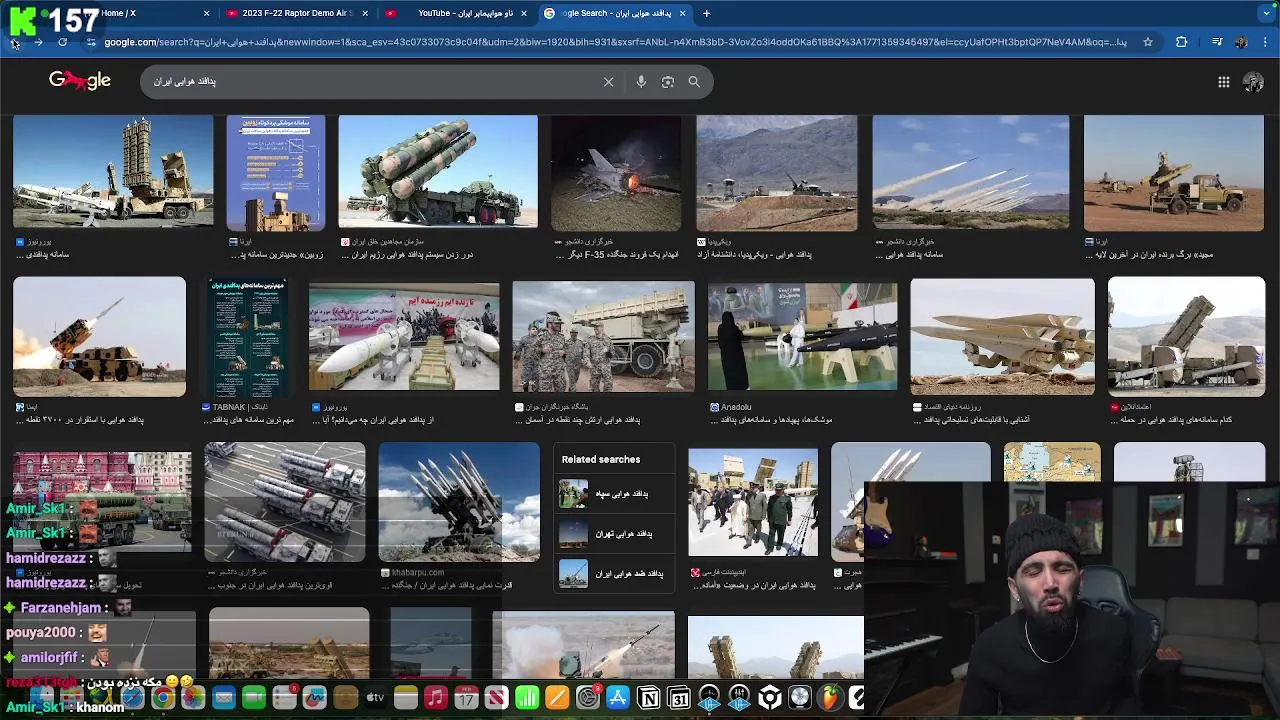Select first related search پدافند هوایی سپاه
This screenshot has height=720, width=1280.
[613, 494]
